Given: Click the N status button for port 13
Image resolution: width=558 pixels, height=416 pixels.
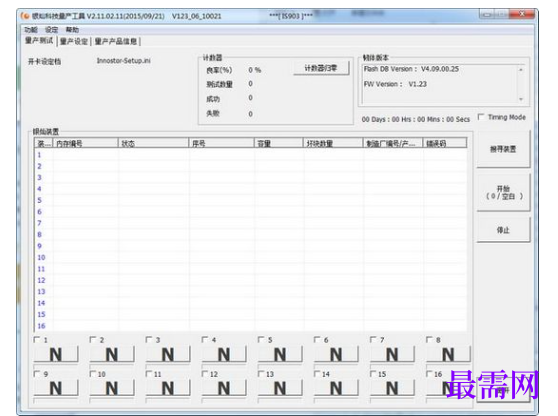Looking at the screenshot, I should click(280, 388).
